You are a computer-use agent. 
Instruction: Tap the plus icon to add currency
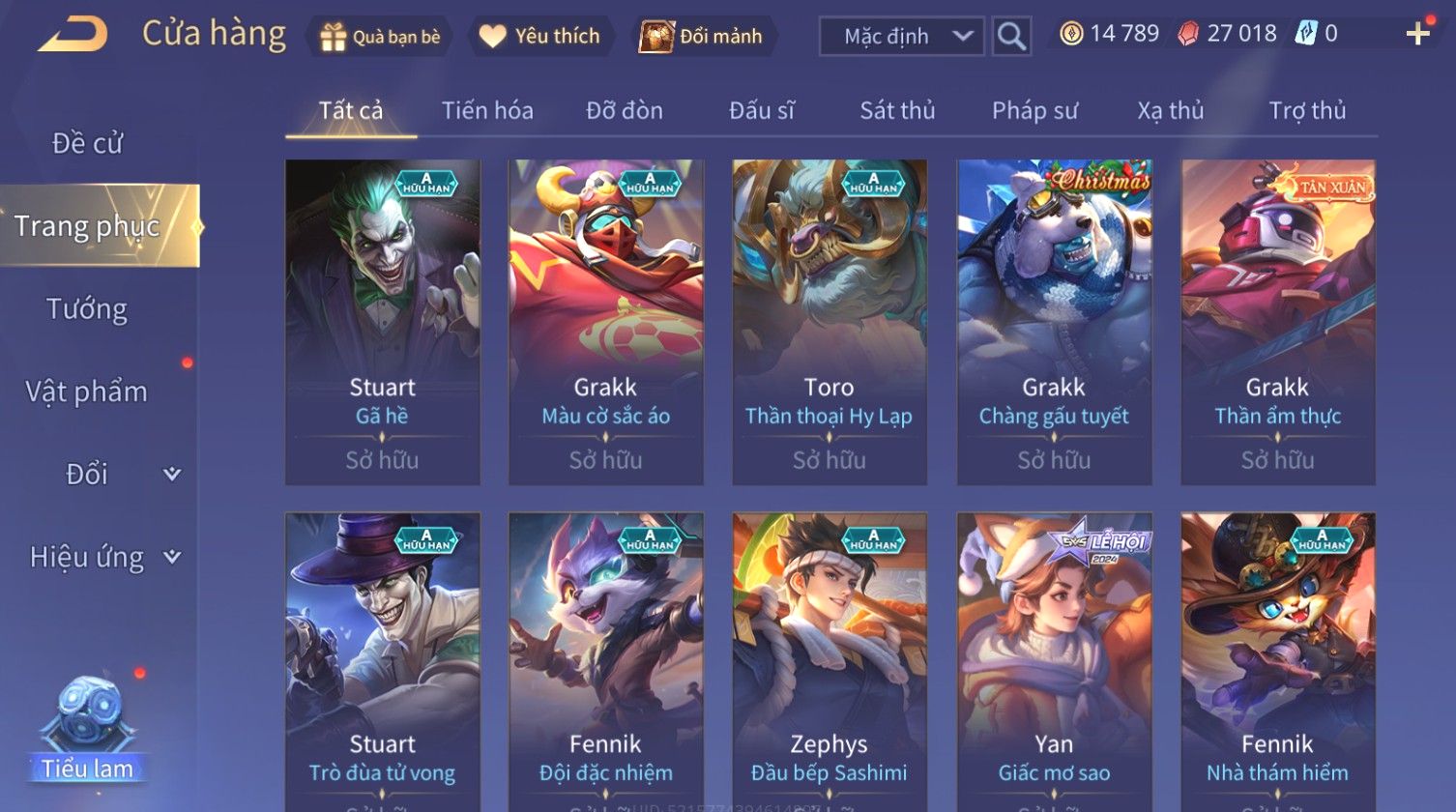coord(1417,34)
